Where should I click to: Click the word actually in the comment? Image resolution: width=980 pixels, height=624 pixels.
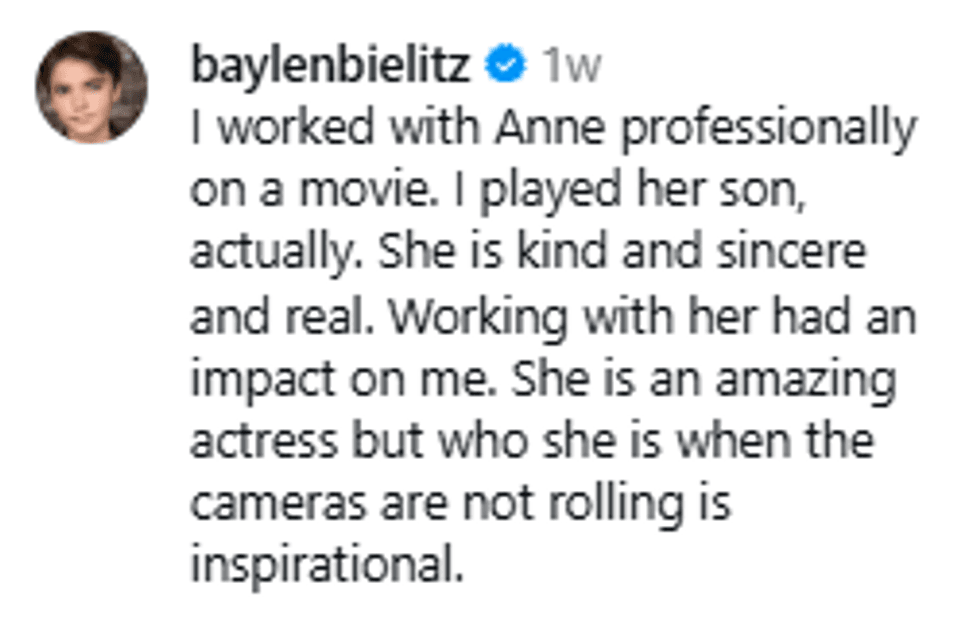273,254
